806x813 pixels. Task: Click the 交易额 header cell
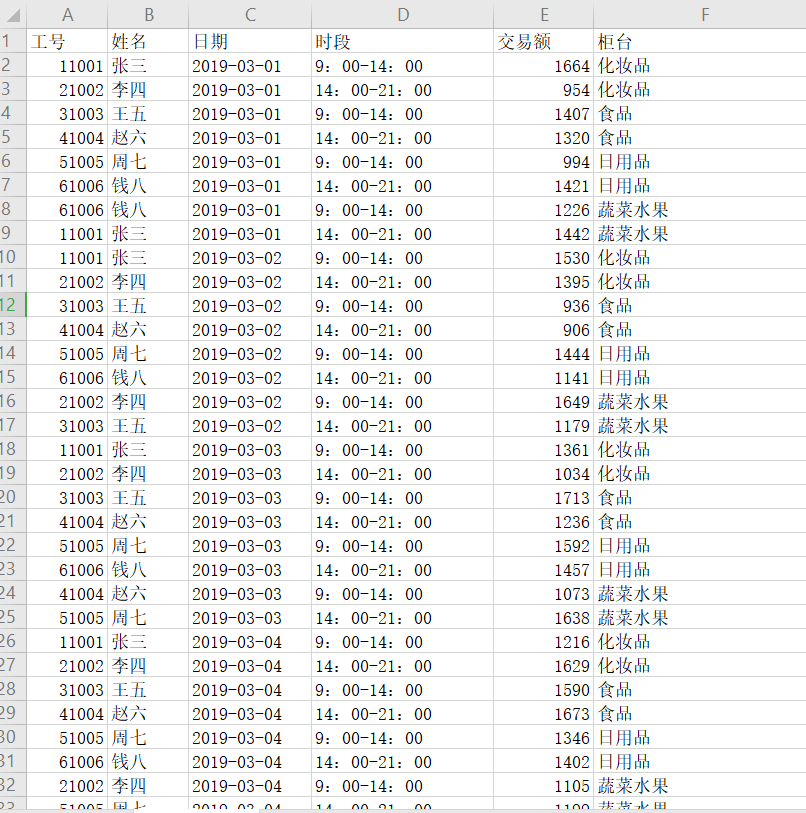(x=542, y=42)
